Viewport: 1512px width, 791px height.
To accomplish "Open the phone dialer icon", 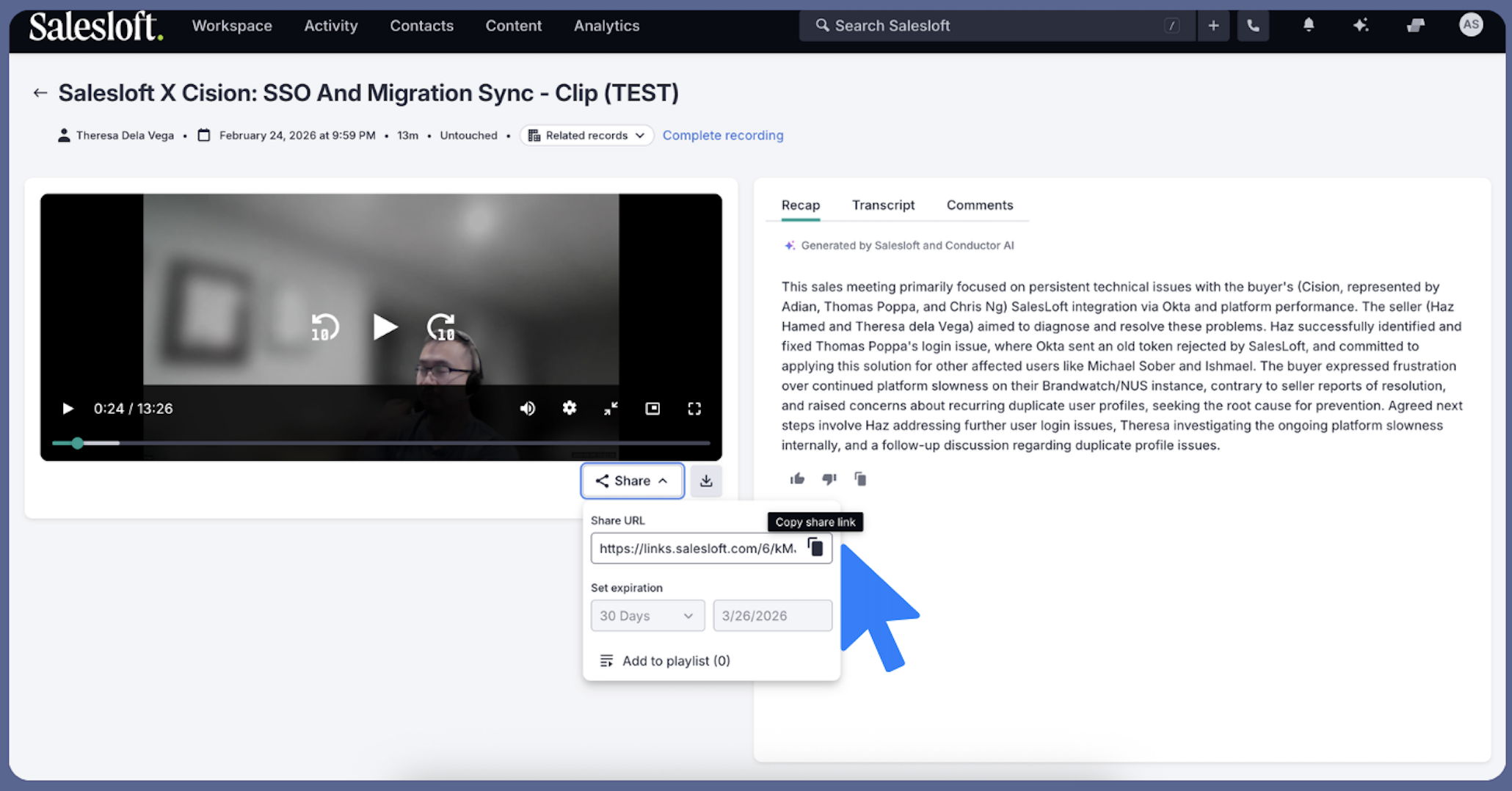I will [1253, 26].
